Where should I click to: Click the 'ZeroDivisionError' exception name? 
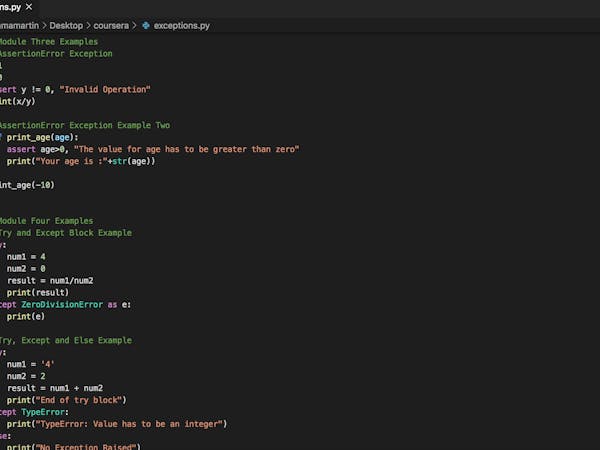62,305
